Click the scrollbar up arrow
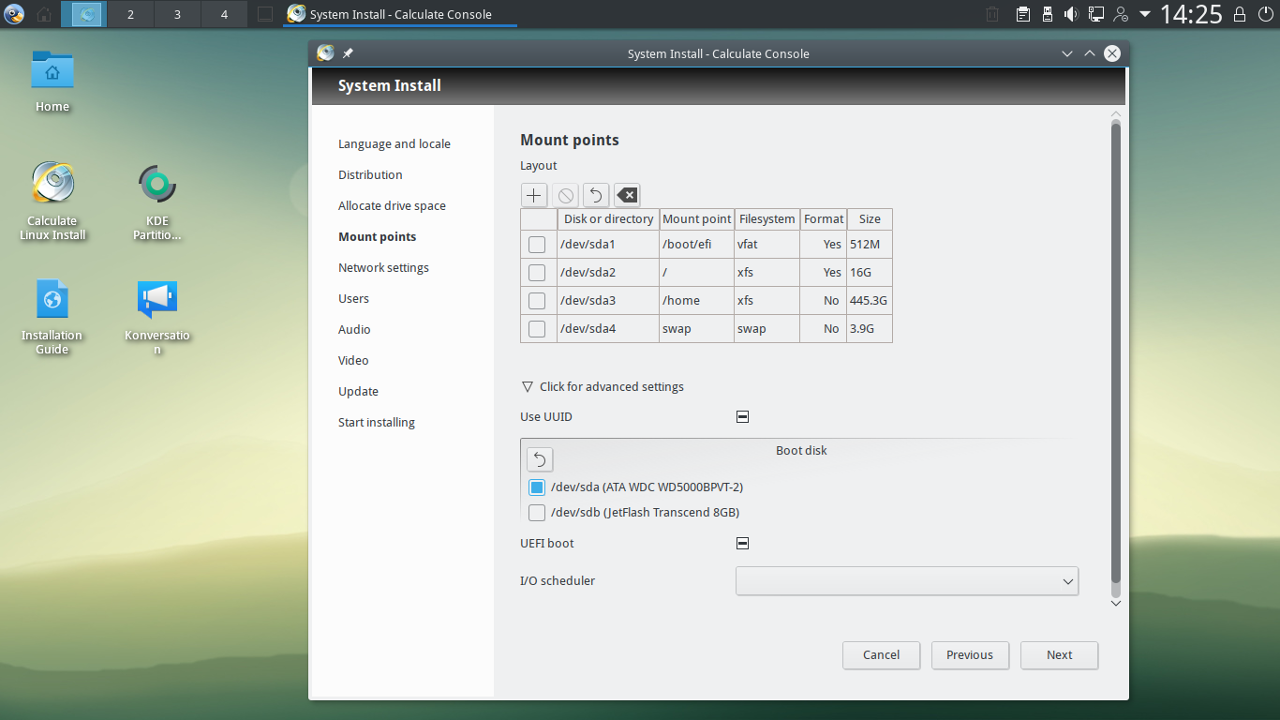 1116,115
